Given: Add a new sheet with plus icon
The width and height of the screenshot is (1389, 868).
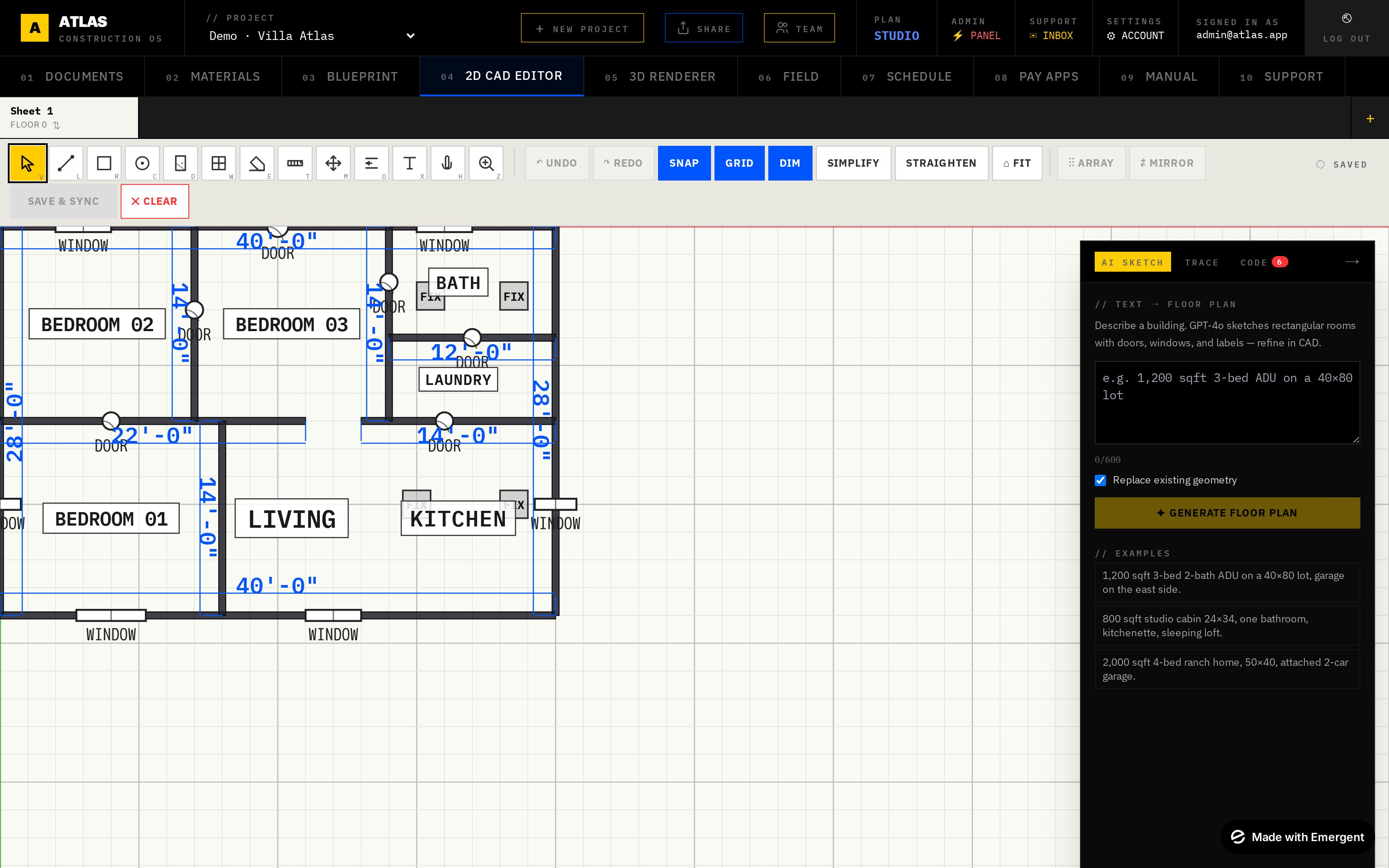Looking at the screenshot, I should tap(1370, 118).
